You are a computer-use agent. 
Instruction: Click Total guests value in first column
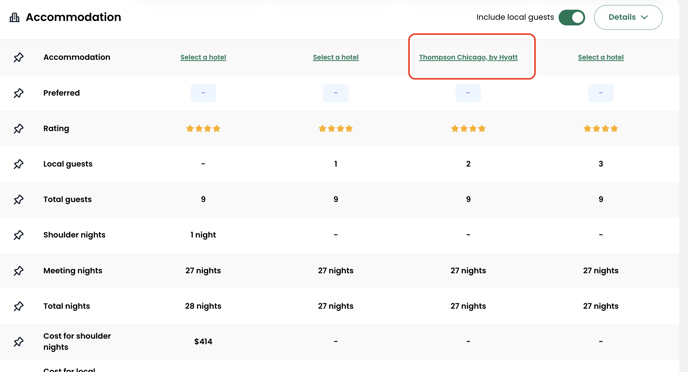203,200
